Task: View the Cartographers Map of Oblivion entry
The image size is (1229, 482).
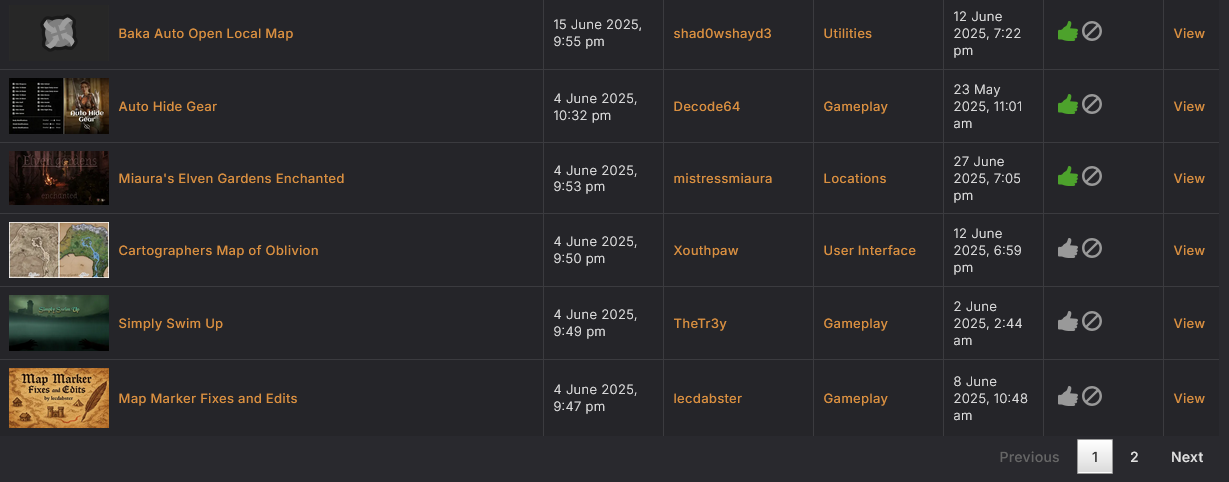Action: pos(1189,250)
